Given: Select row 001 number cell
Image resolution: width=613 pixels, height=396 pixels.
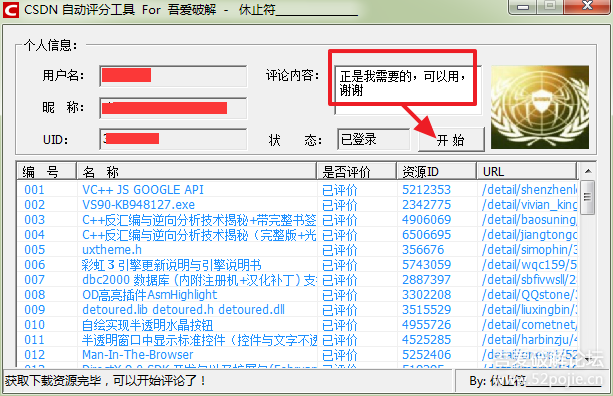Looking at the screenshot, I should click(x=34, y=190).
